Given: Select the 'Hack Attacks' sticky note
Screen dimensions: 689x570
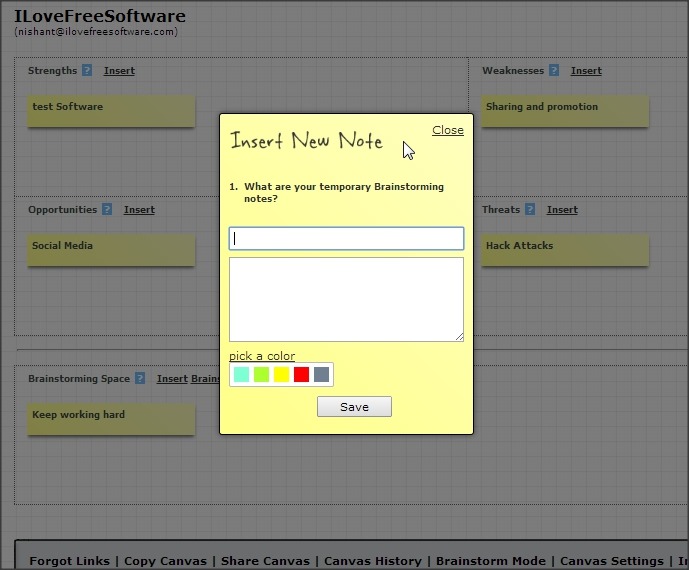Looking at the screenshot, I should pyautogui.click(x=564, y=250).
